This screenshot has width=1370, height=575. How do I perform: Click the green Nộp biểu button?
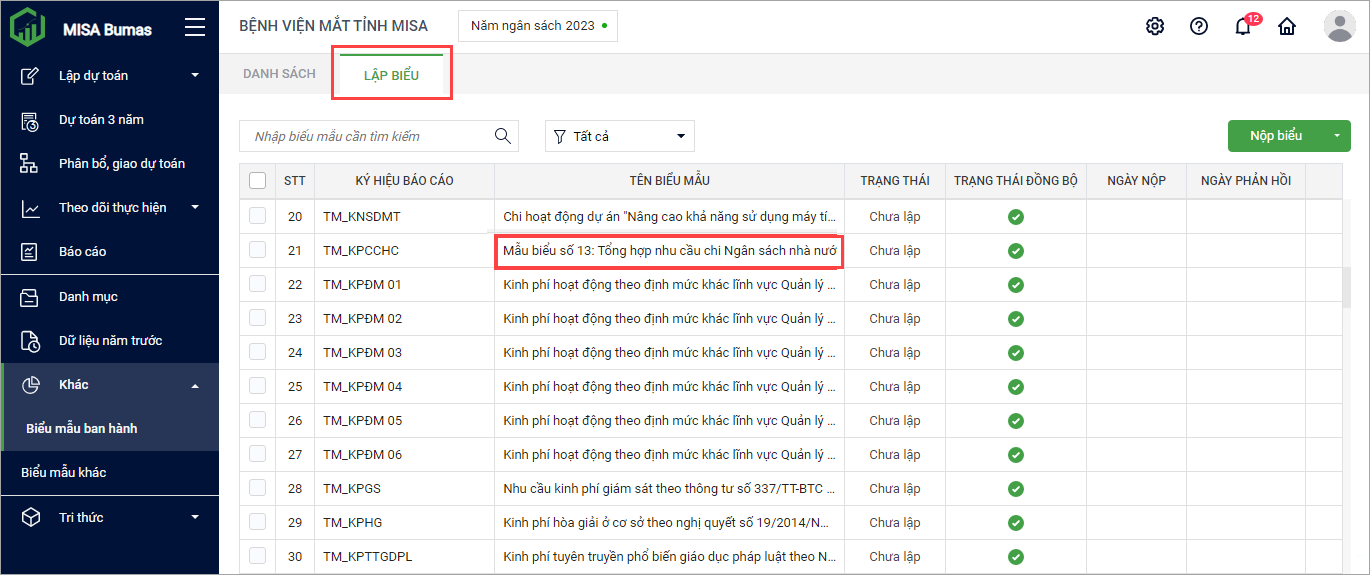tap(1275, 135)
